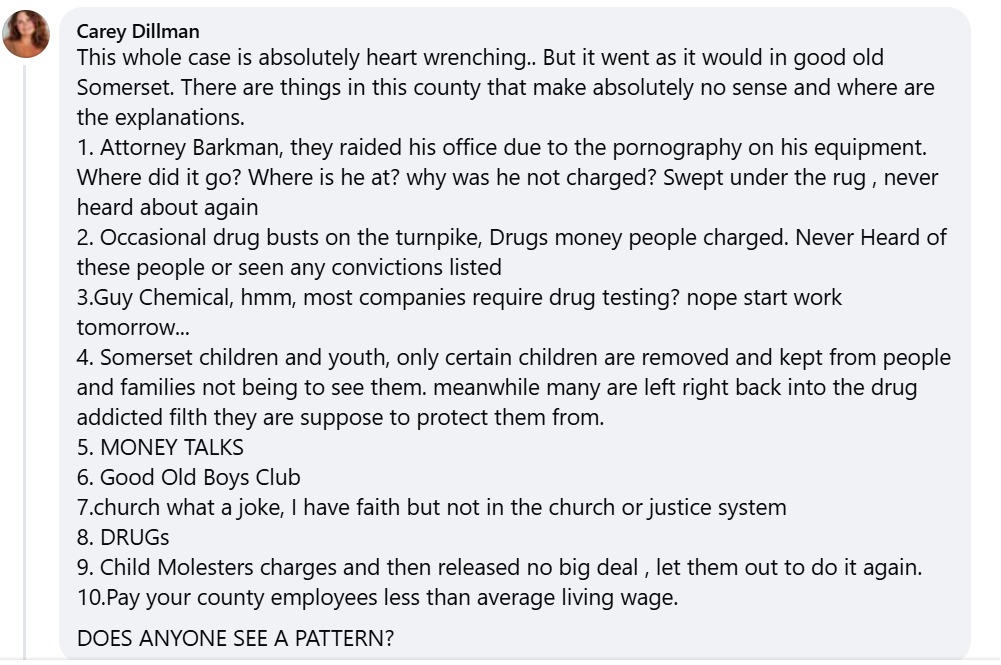The image size is (1001, 665).
Task: Open the Carey Dillman name link
Action: 138,31
